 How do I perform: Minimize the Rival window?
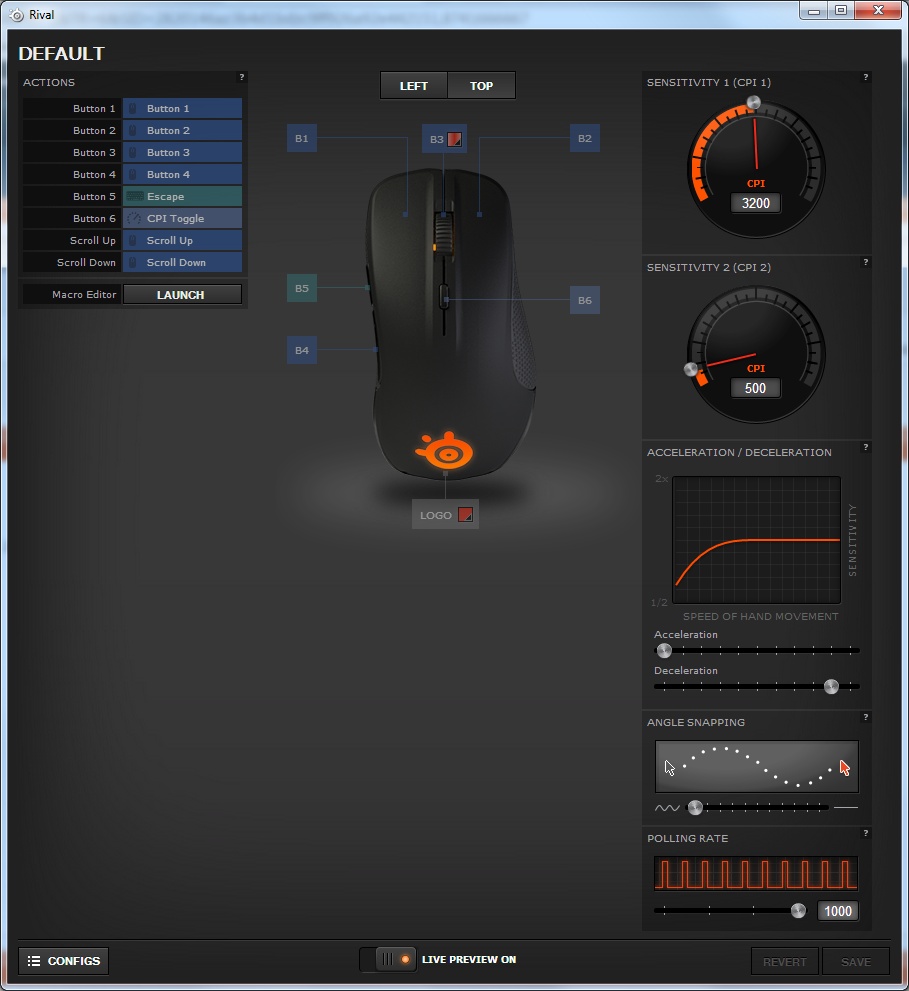tap(814, 11)
